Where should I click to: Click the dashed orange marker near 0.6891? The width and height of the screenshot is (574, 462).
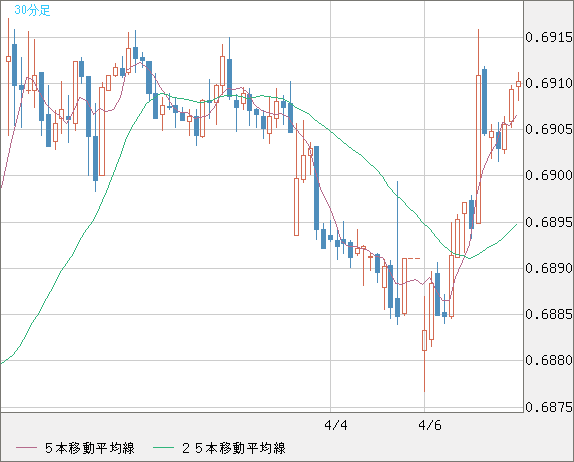pos(414,259)
